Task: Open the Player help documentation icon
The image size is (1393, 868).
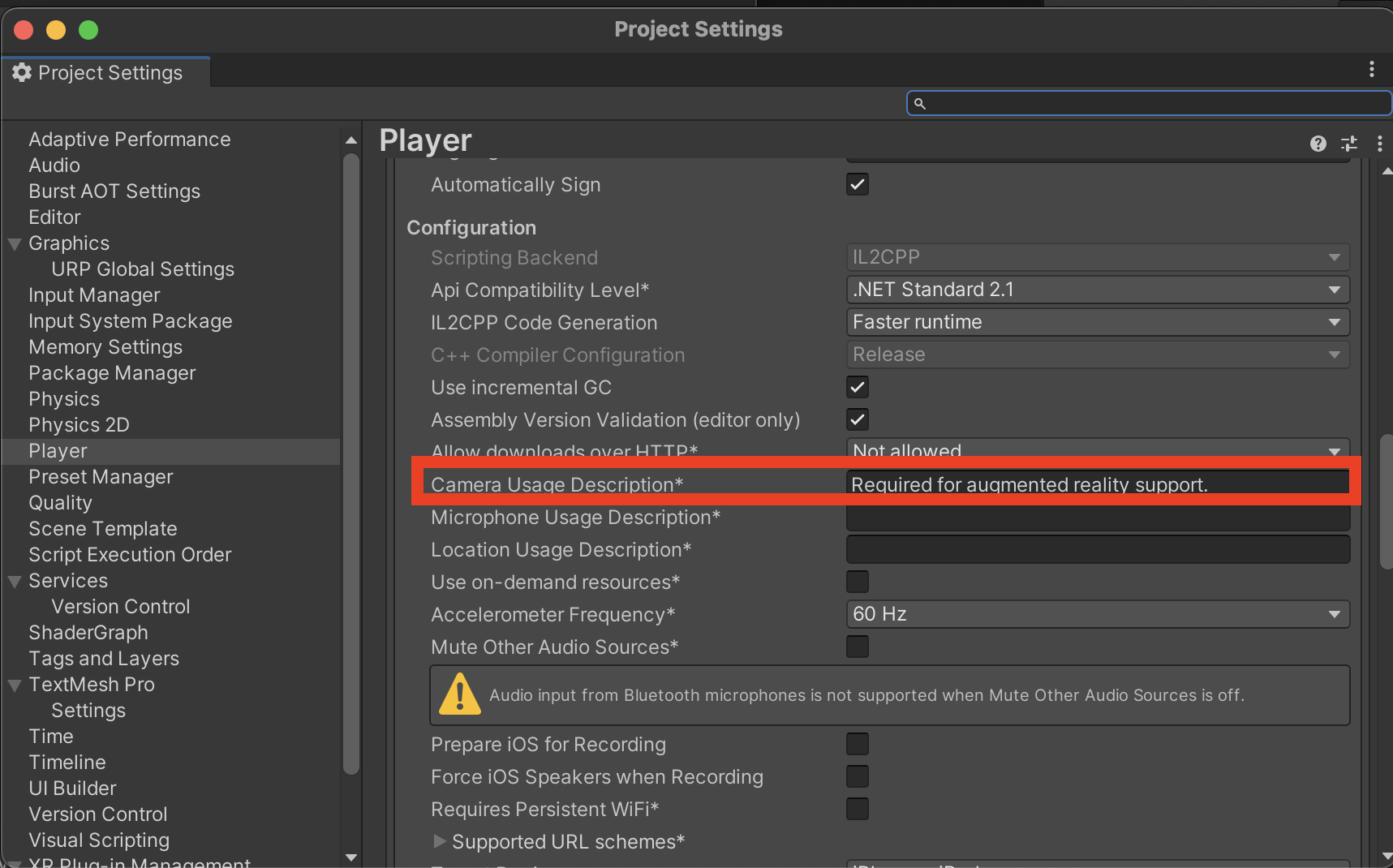Action: point(1318,144)
